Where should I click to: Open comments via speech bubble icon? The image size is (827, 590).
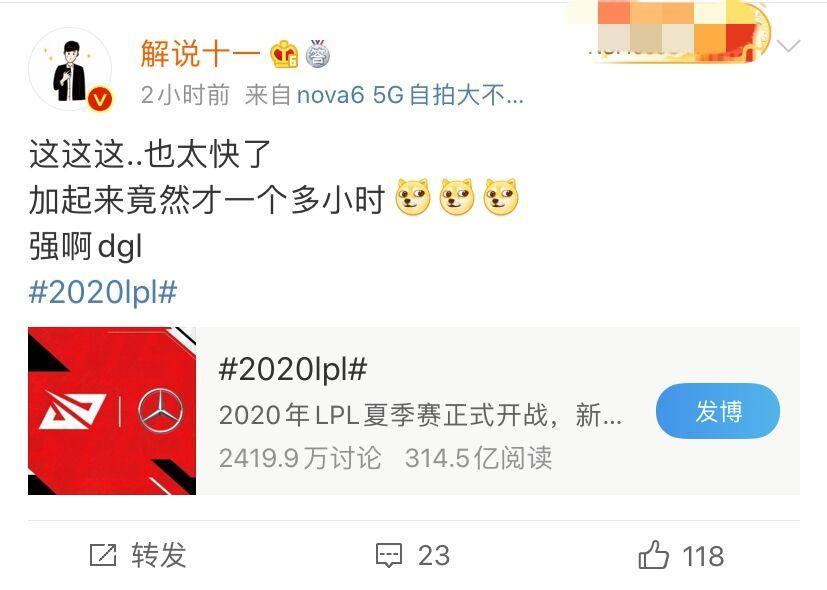[389, 555]
